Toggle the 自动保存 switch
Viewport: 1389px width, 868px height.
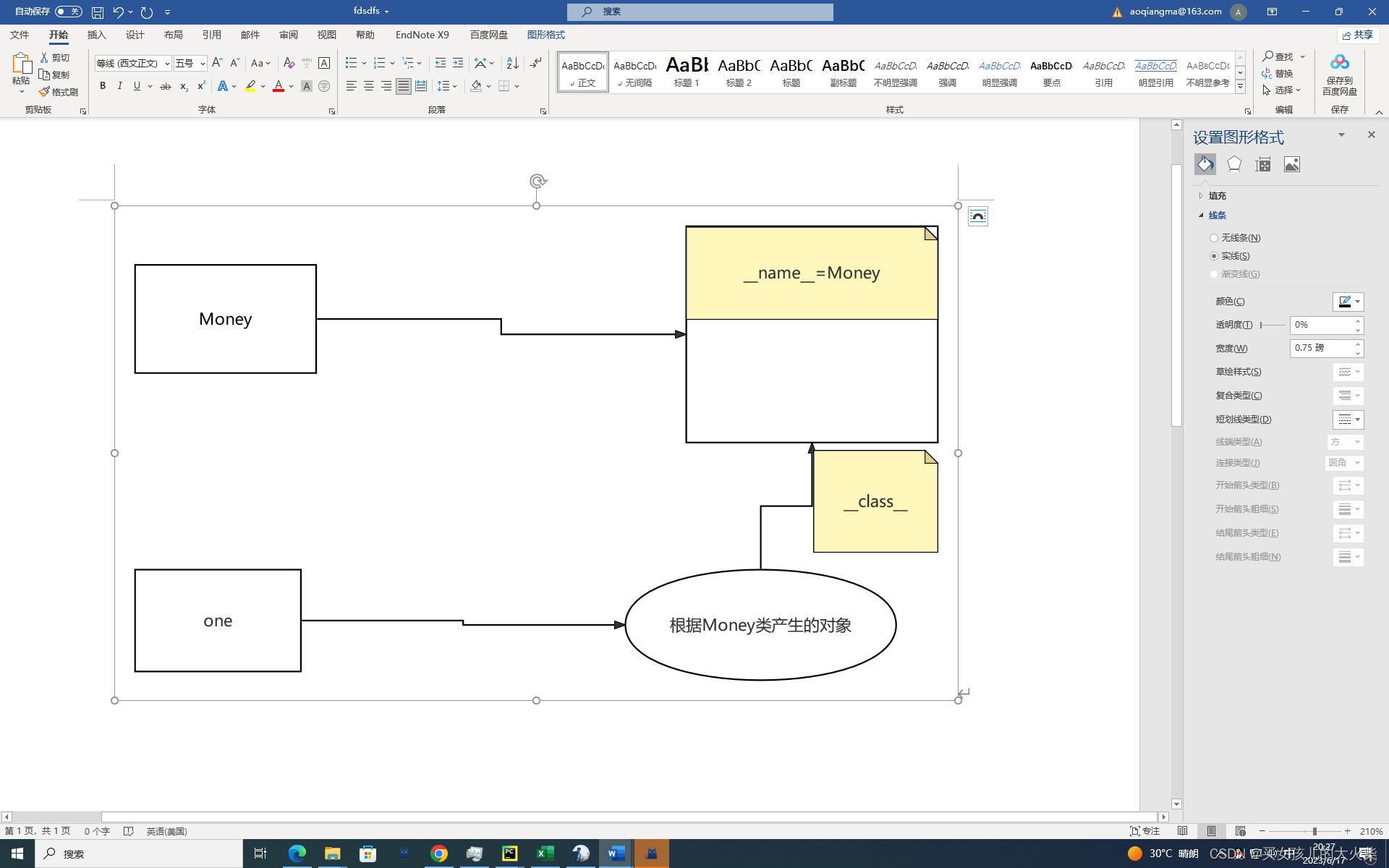point(69,12)
